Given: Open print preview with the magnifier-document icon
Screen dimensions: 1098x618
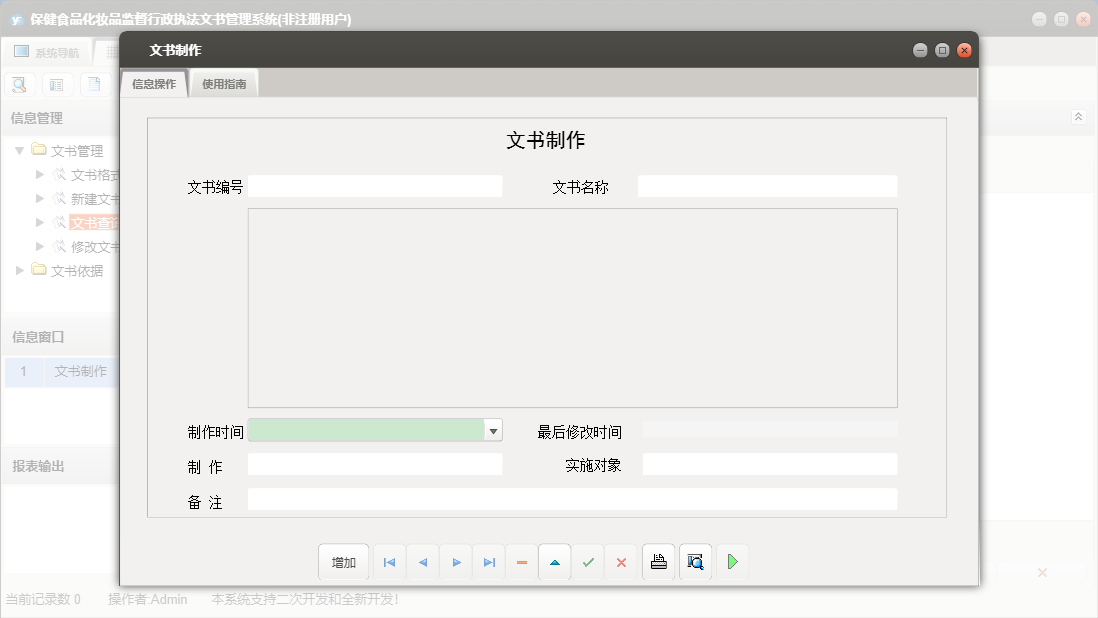Looking at the screenshot, I should (x=695, y=561).
